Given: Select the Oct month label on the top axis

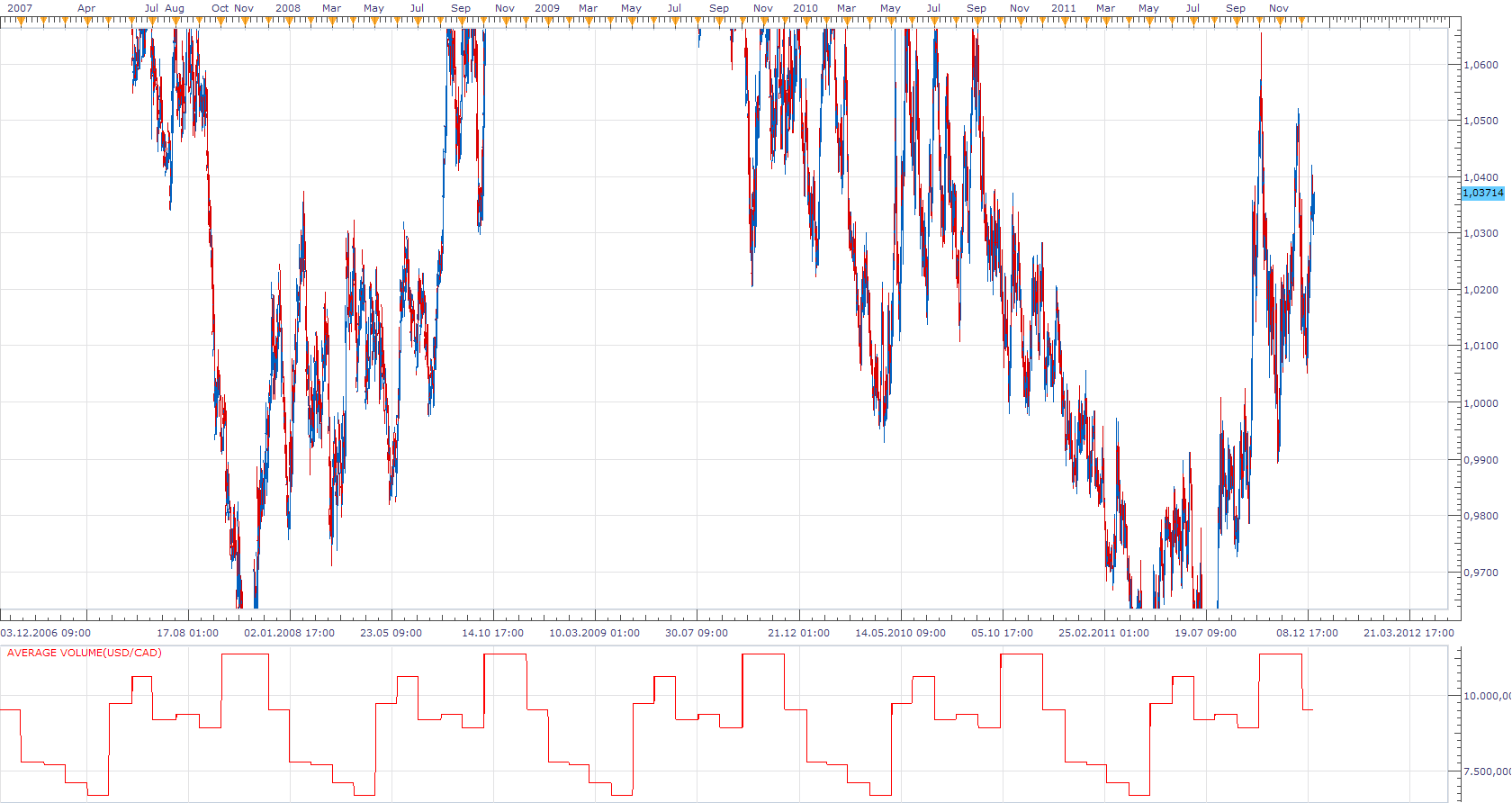Looking at the screenshot, I should (x=220, y=8).
